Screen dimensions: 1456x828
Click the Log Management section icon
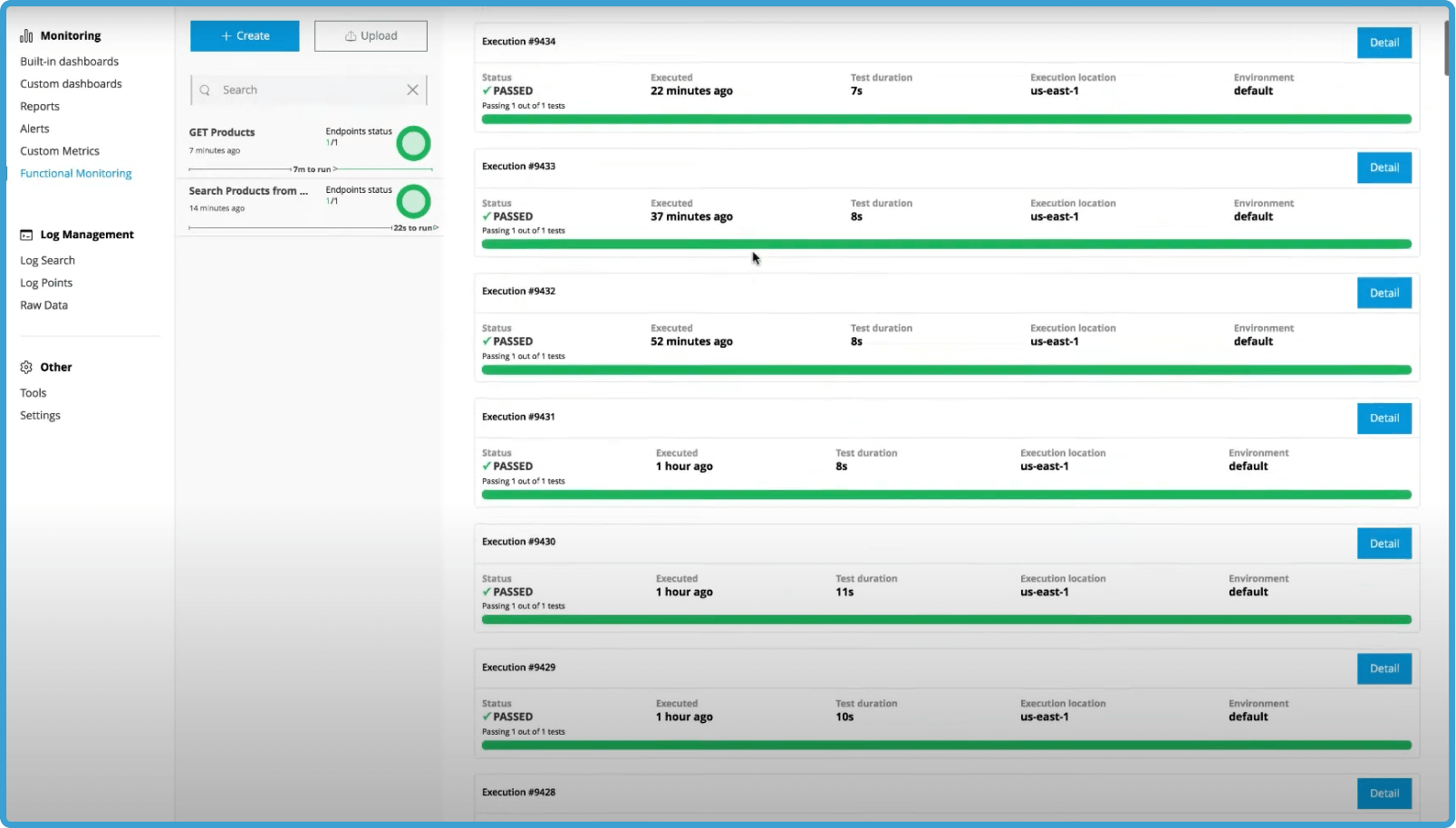click(26, 235)
